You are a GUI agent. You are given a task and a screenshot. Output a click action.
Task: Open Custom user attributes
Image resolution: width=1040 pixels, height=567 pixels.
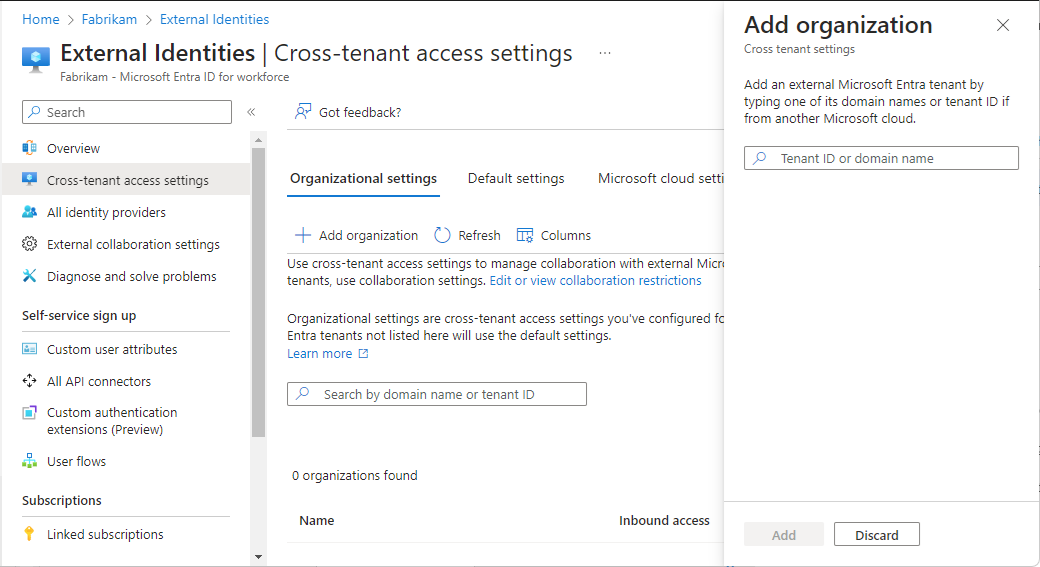pyautogui.click(x=112, y=349)
